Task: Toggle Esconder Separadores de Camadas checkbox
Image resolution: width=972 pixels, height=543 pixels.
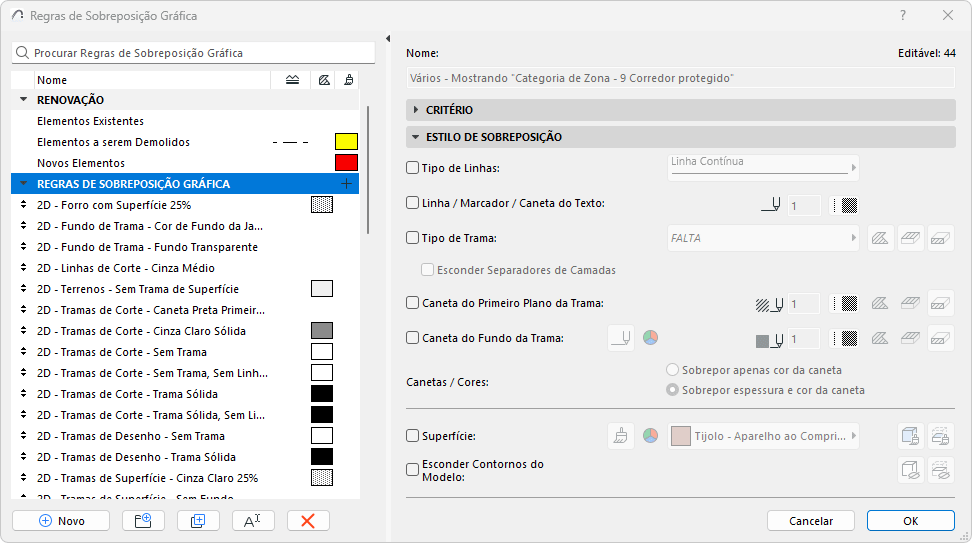Action: (x=427, y=270)
